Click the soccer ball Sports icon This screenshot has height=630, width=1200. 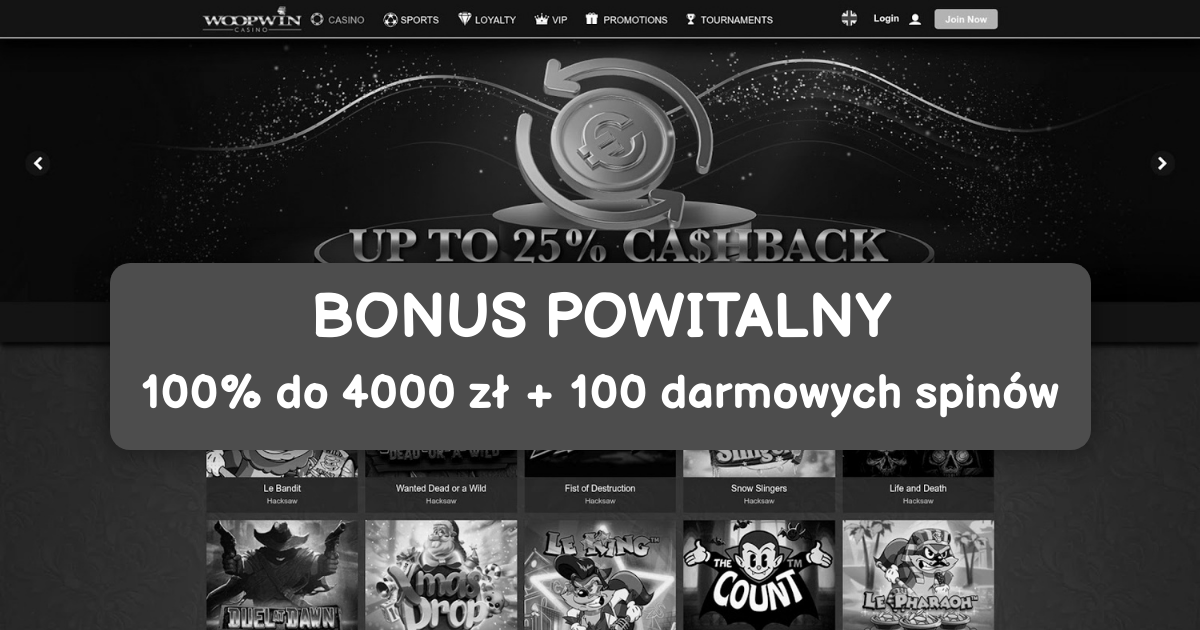pos(390,19)
